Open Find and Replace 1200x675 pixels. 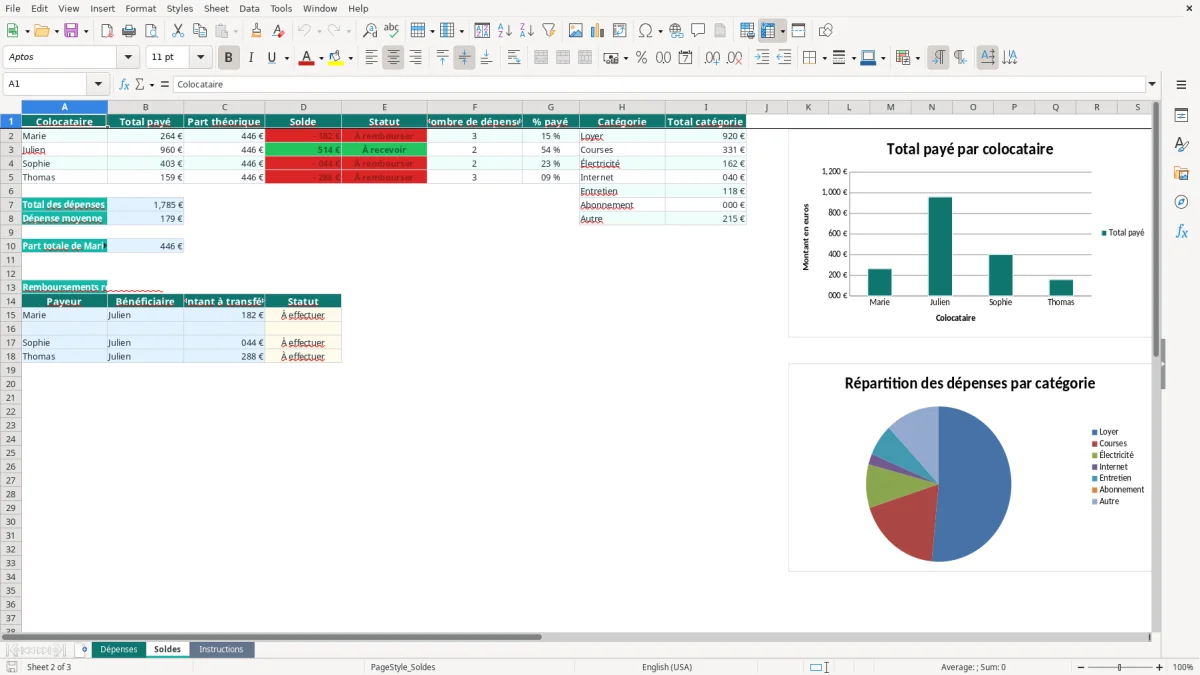click(x=370, y=31)
